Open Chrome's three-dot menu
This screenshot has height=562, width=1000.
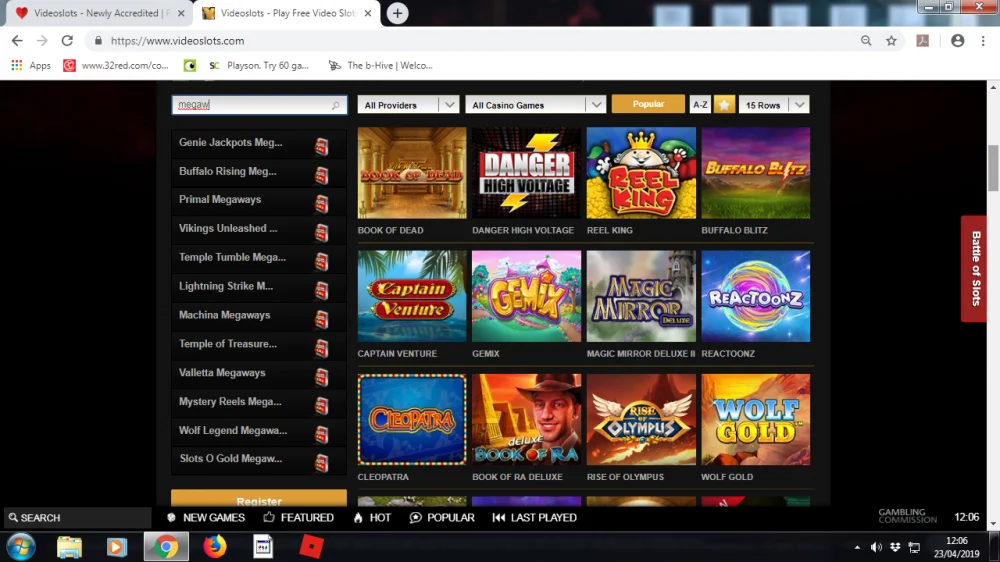983,41
